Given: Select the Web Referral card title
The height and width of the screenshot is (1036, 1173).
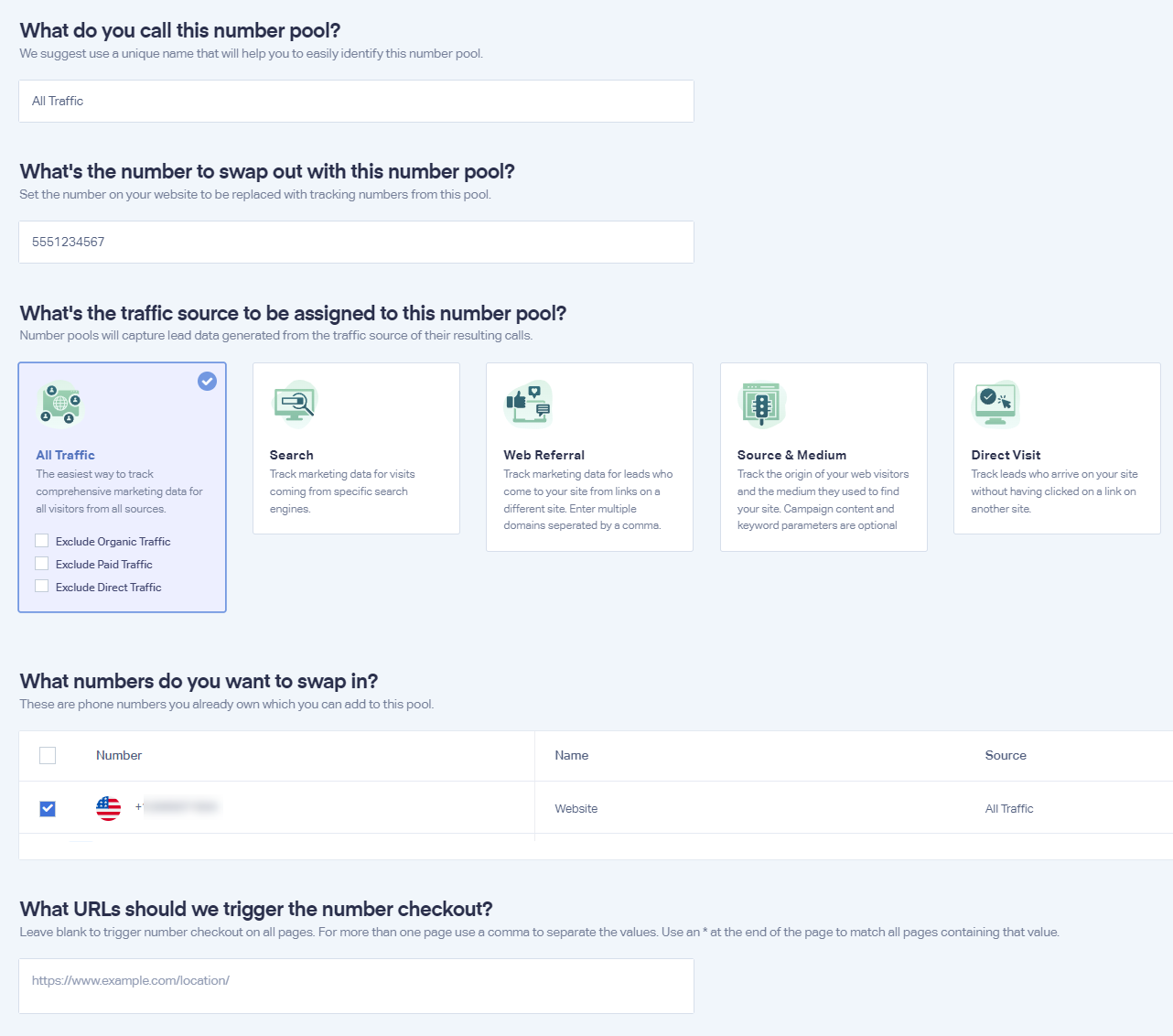Looking at the screenshot, I should pos(543,455).
